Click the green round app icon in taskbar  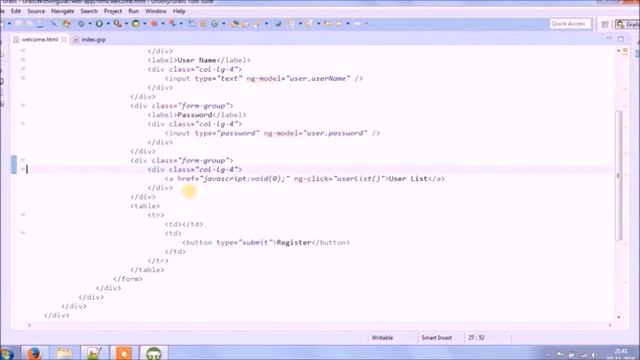click(154, 353)
